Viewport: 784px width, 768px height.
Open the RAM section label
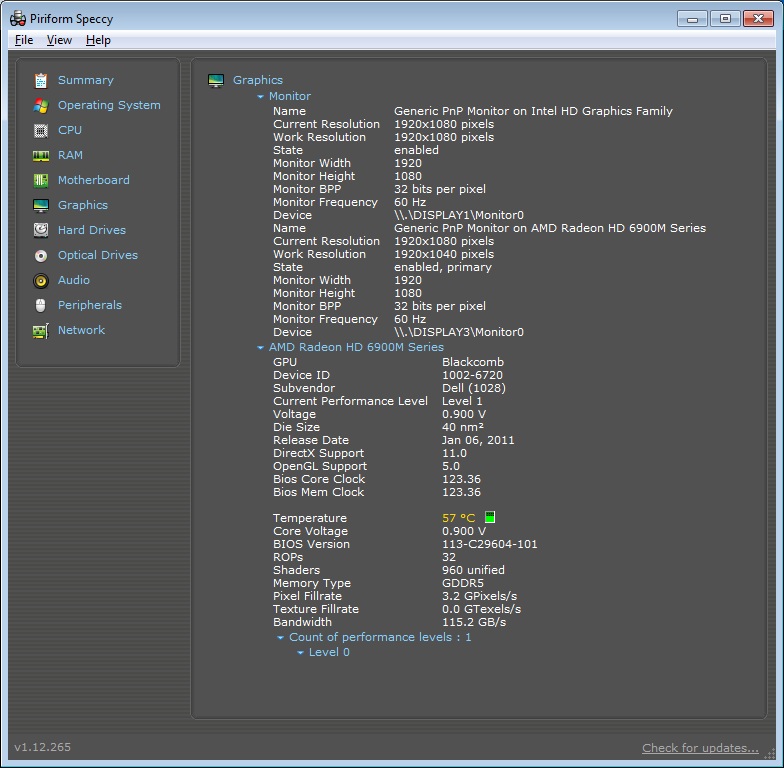[70, 155]
